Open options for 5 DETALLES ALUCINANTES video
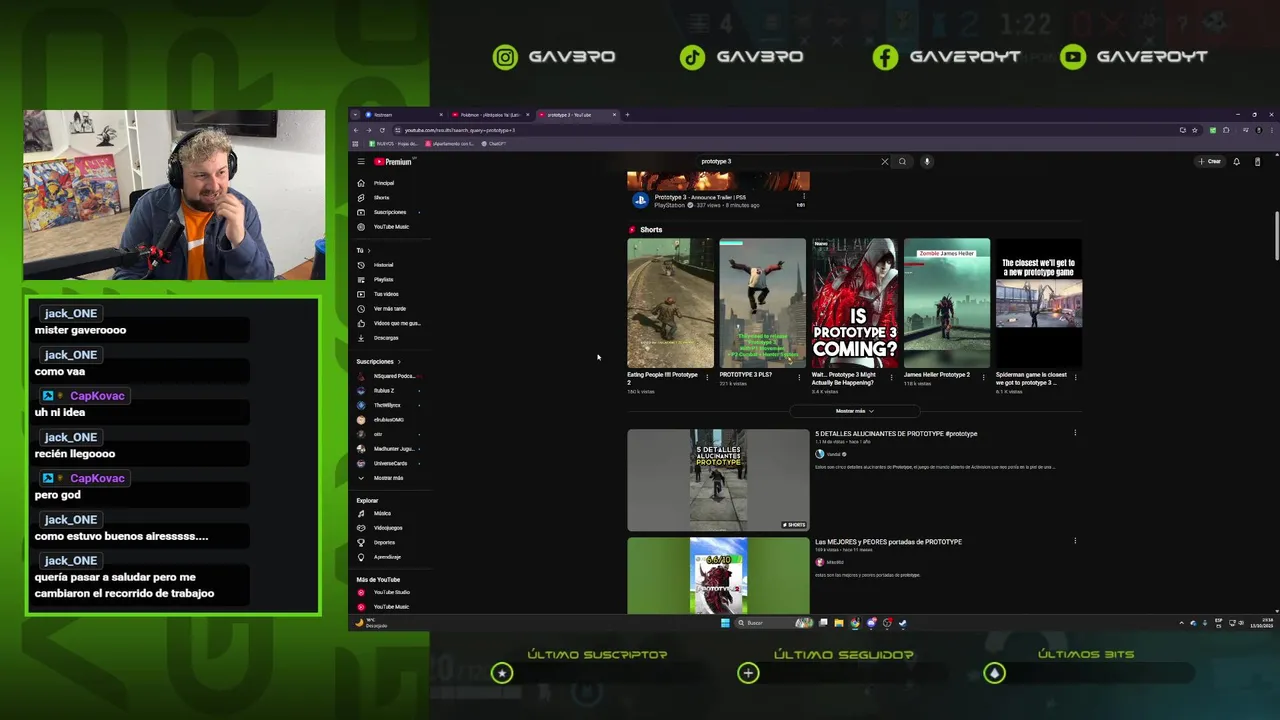This screenshot has width=1280, height=720. (1075, 434)
